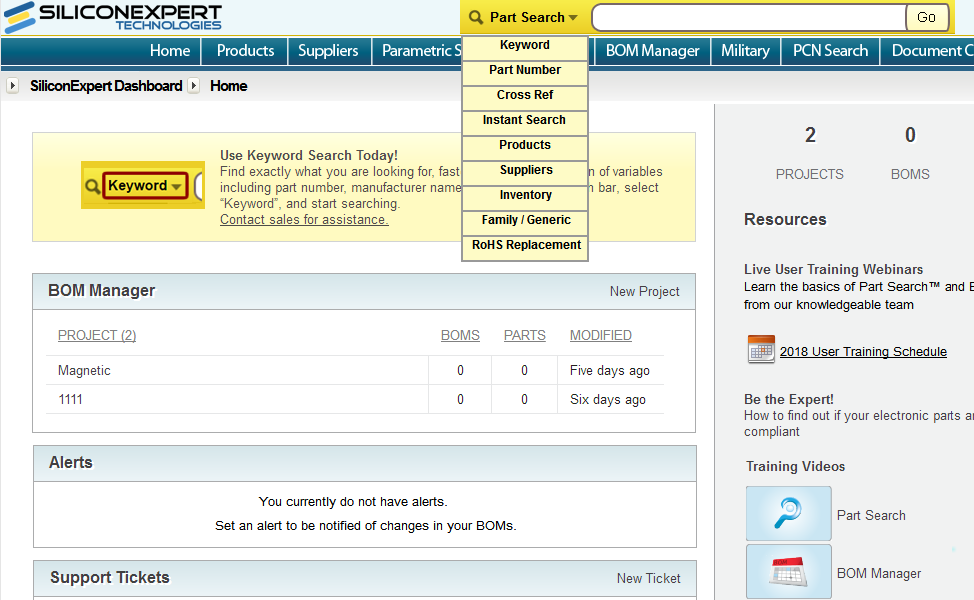Click 'Five days ago' modified cell
974x600 pixels.
[x=610, y=371]
